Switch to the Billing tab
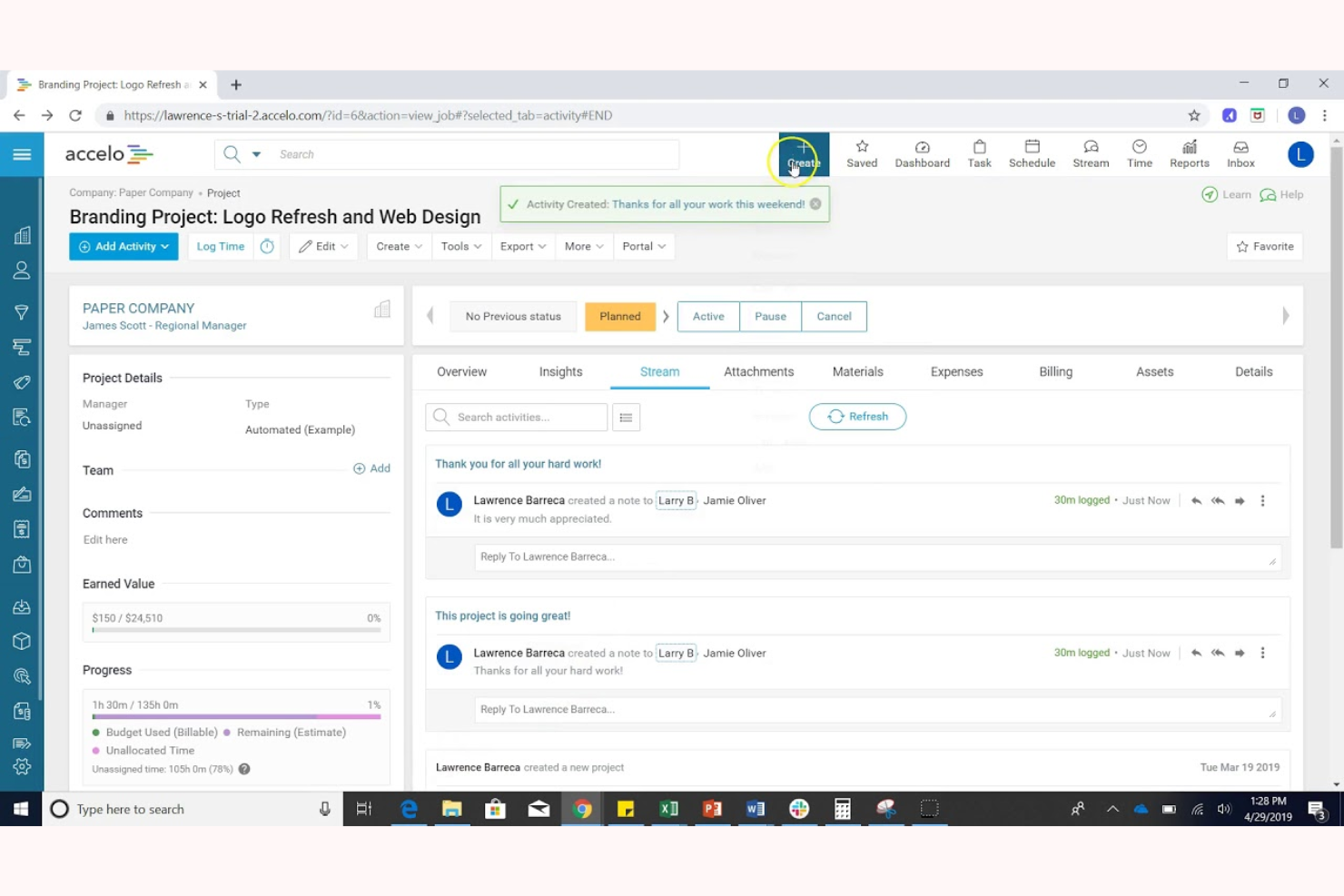This screenshot has width=1344, height=896. pos(1055,372)
